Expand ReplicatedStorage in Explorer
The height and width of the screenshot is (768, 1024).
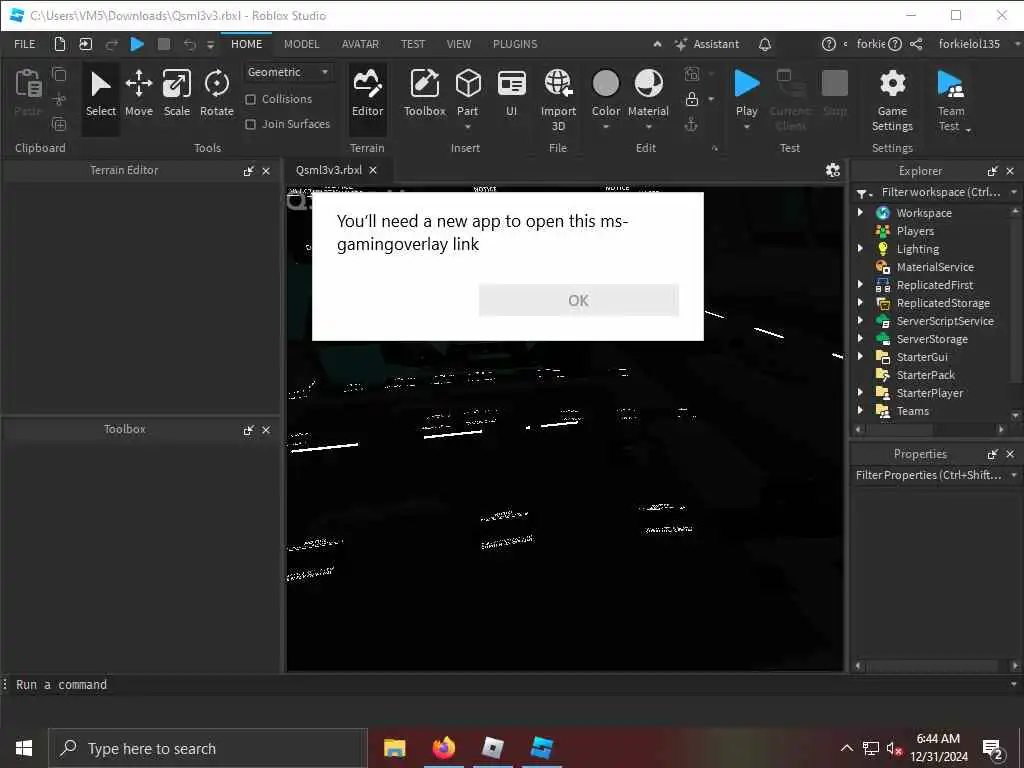[860, 302]
